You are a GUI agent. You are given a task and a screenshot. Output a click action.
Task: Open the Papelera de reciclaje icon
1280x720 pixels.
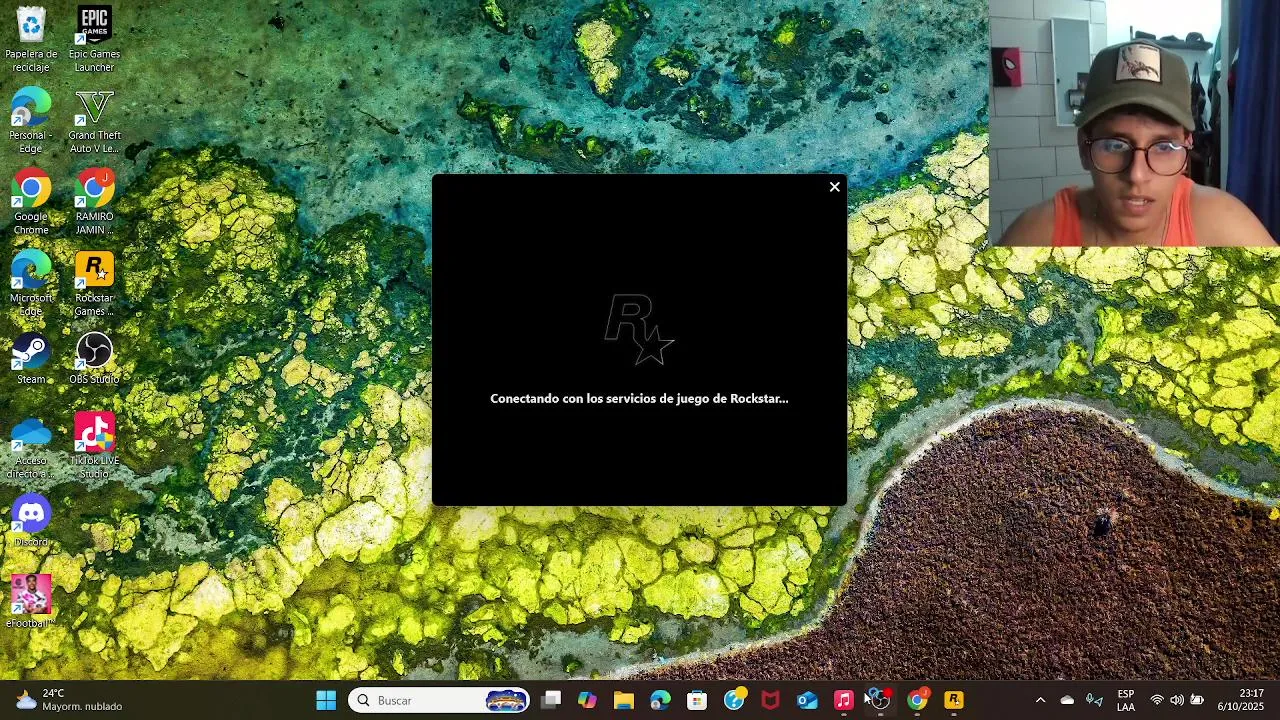pos(31,39)
